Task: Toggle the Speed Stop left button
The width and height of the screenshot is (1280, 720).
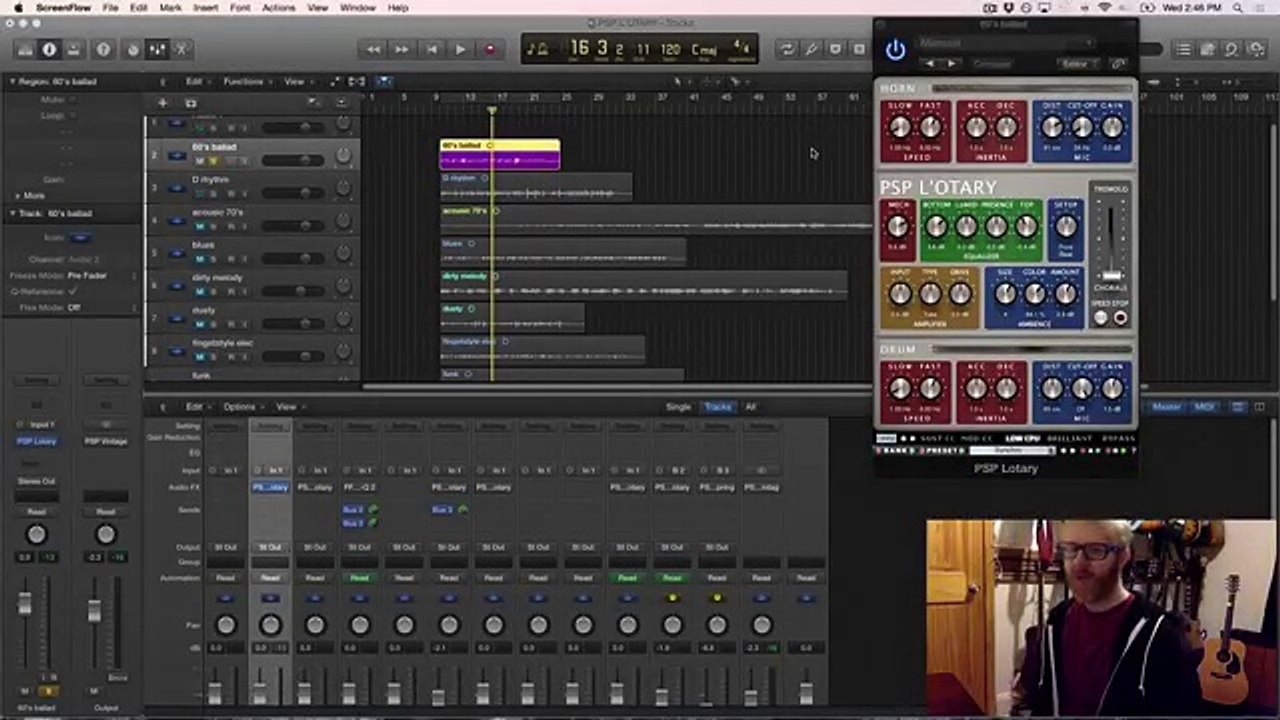Action: click(1101, 318)
